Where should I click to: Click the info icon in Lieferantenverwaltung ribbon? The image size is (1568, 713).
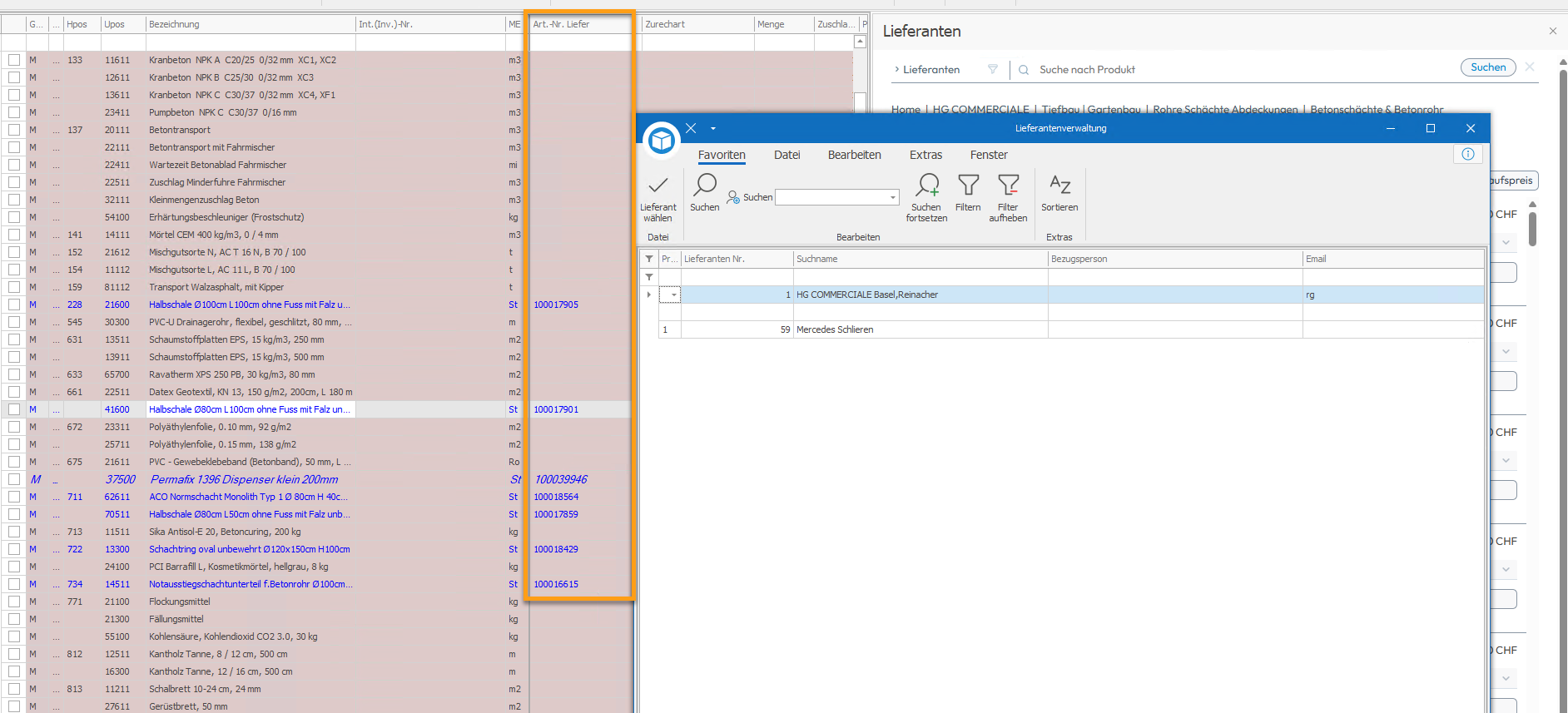coord(1468,154)
